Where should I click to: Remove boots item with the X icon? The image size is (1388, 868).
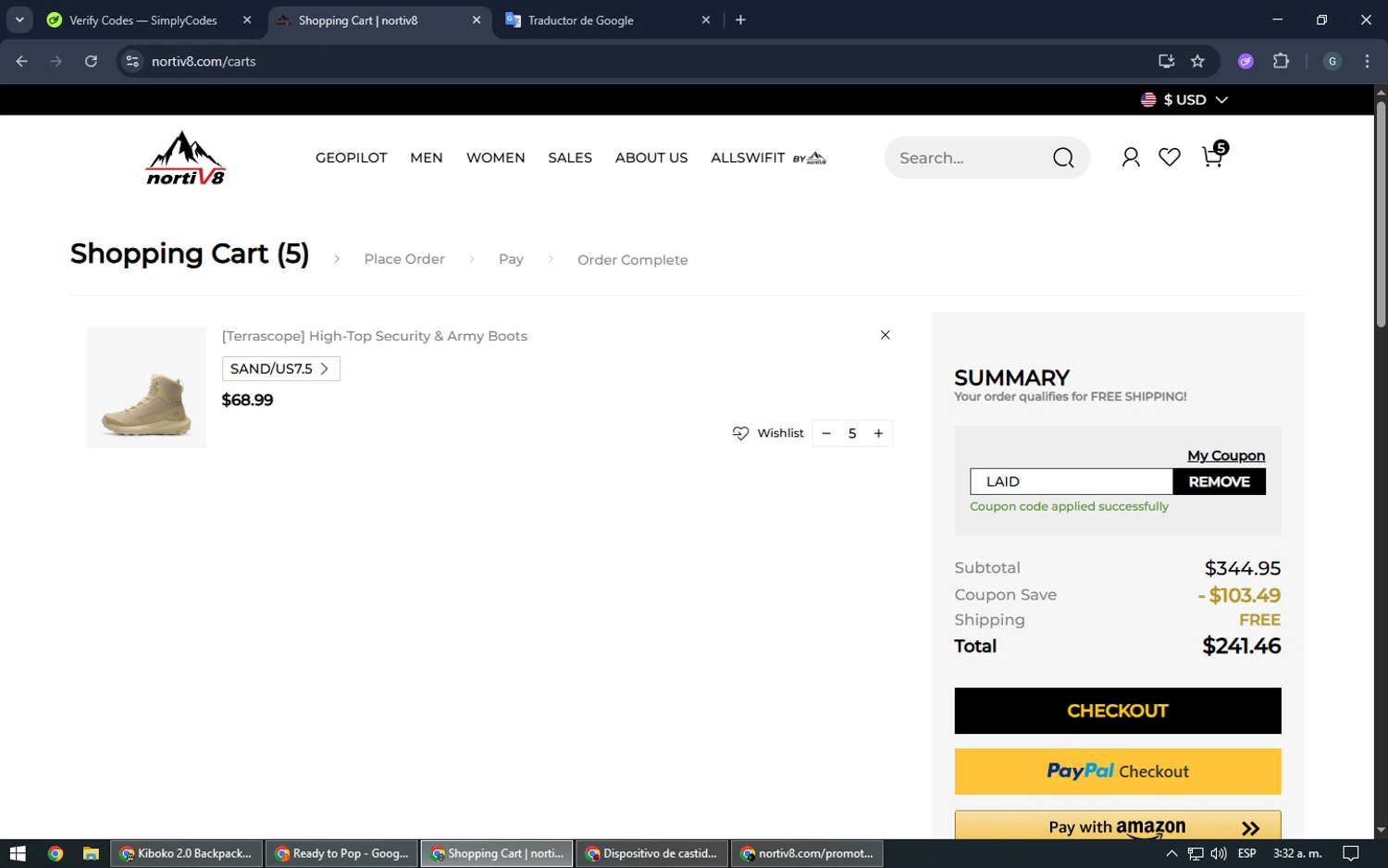point(885,335)
